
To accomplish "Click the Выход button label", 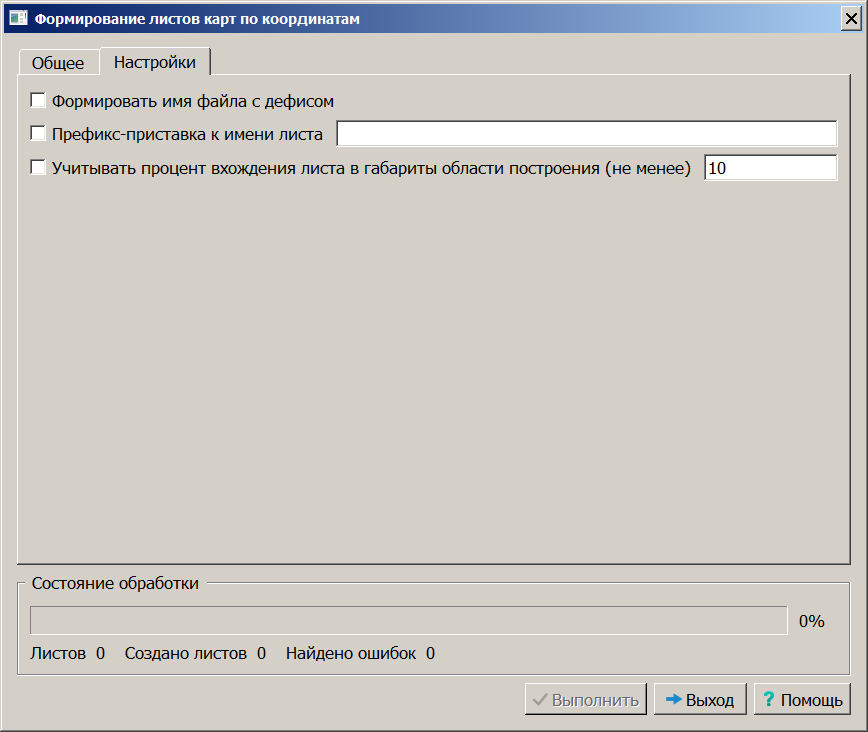I will (x=709, y=700).
